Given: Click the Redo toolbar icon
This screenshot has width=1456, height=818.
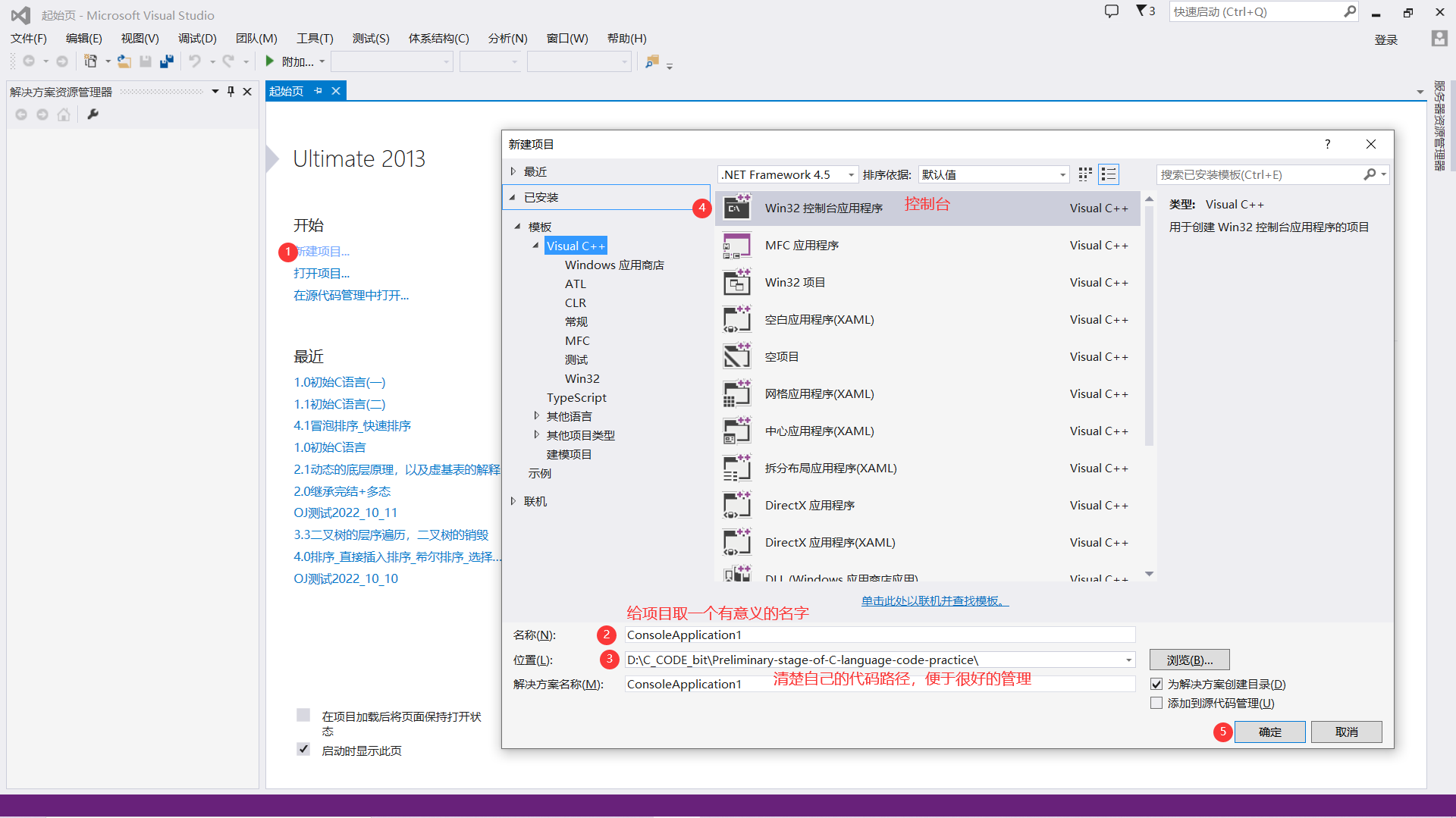Looking at the screenshot, I should (228, 61).
